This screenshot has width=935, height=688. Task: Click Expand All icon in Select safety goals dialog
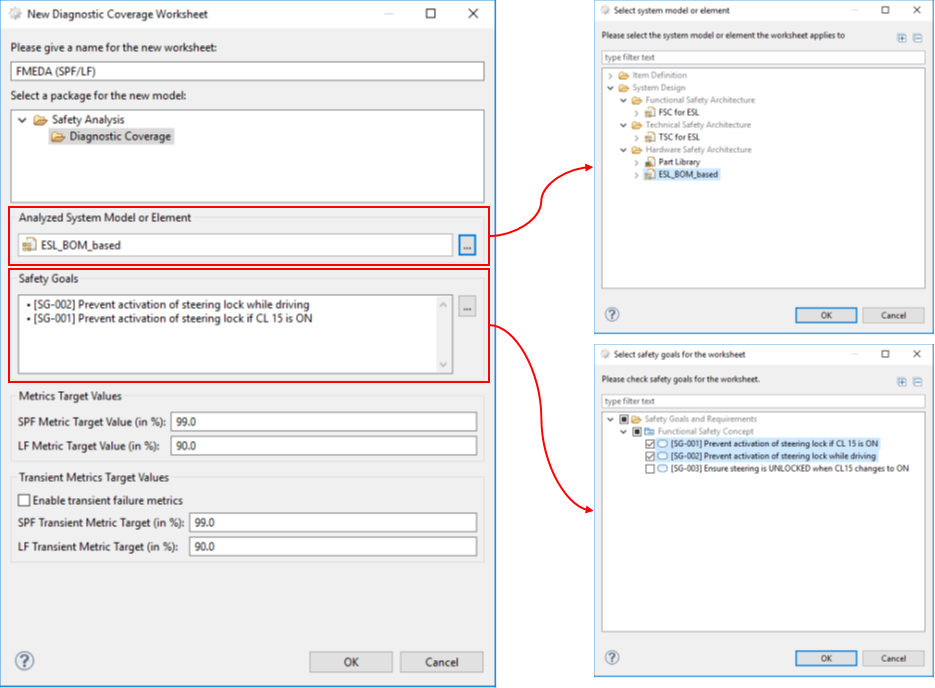902,382
